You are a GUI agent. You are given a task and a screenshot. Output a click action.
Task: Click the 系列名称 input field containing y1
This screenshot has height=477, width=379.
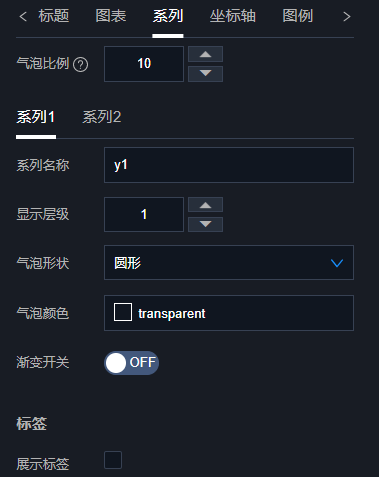(x=229, y=165)
